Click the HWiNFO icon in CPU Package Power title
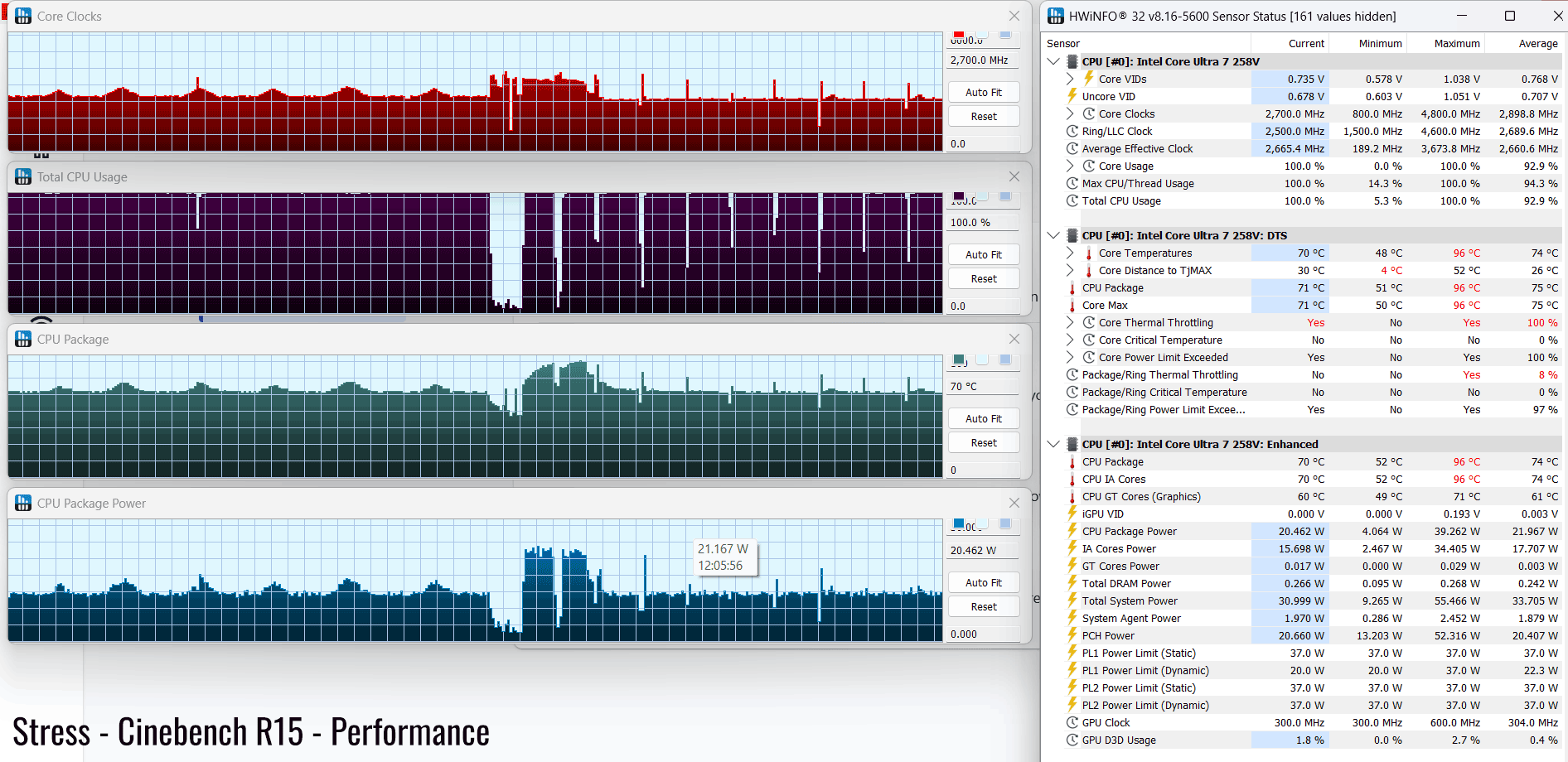This screenshot has height=762, width=1568. point(23,503)
